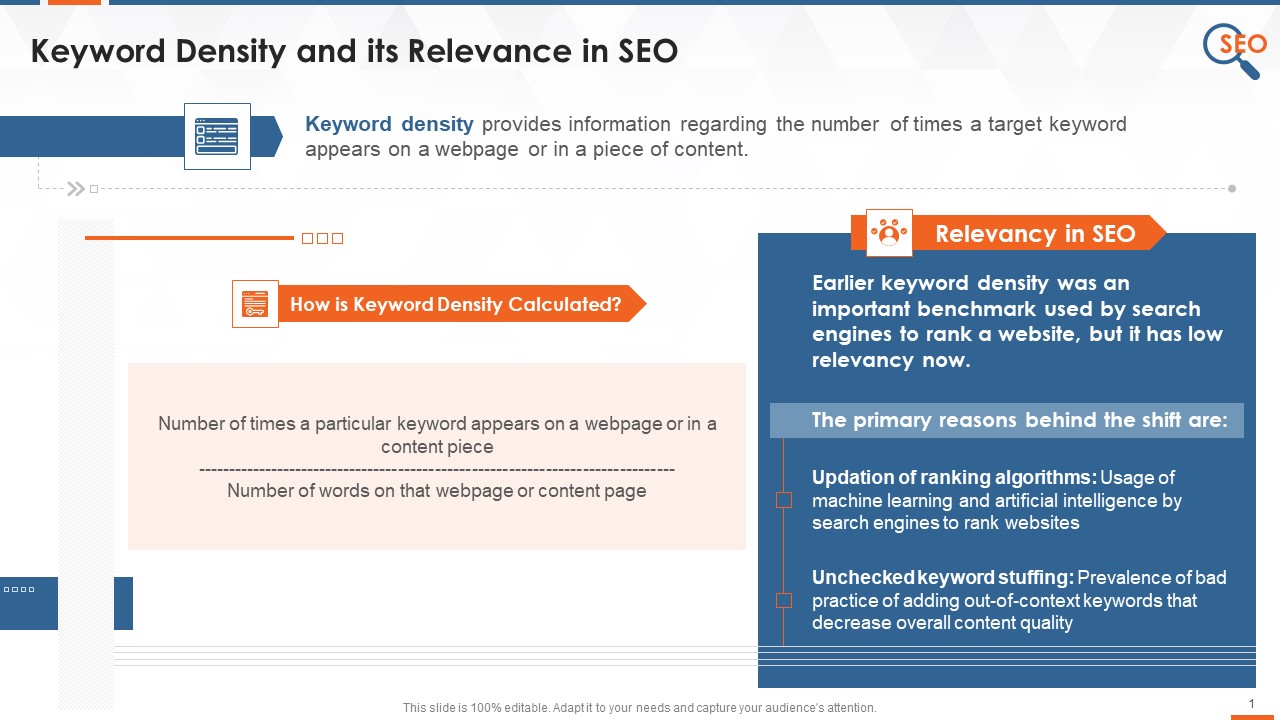This screenshot has height=720, width=1280.
Task: Click the slide page number 1
Action: [1252, 704]
